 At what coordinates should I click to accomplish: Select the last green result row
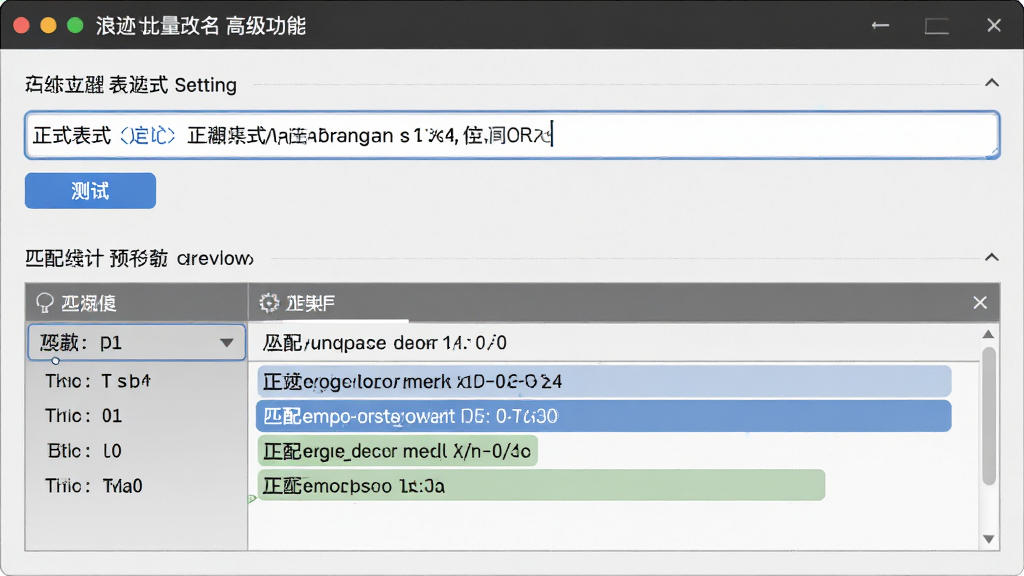coord(541,485)
